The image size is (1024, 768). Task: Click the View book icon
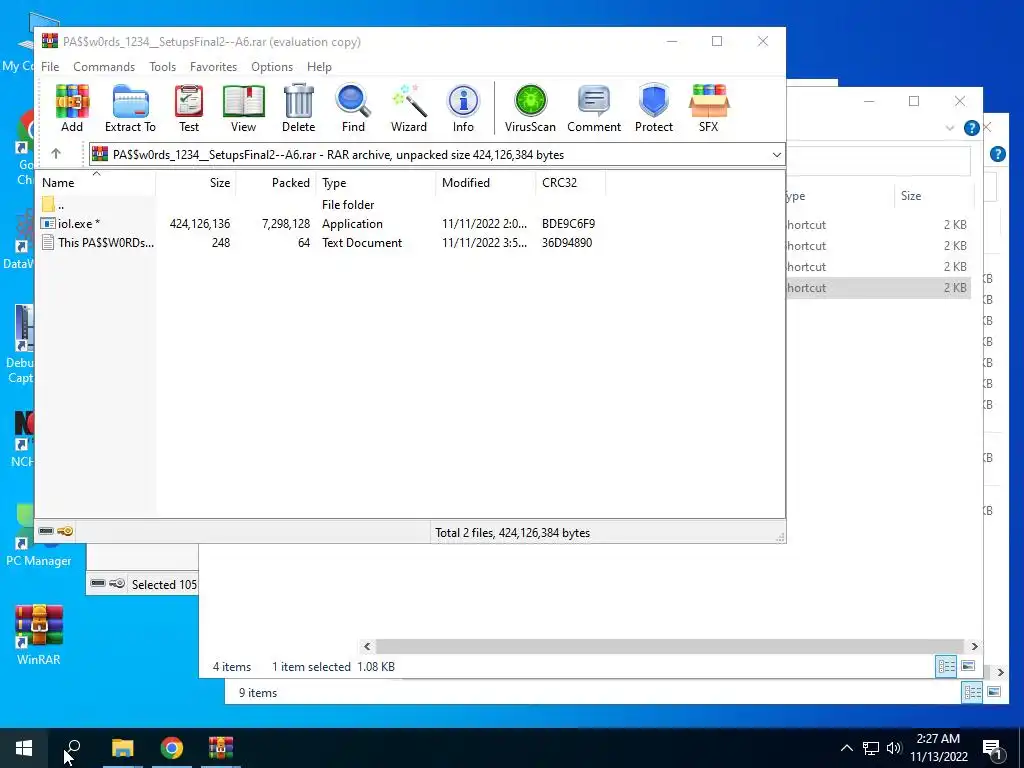(x=243, y=108)
